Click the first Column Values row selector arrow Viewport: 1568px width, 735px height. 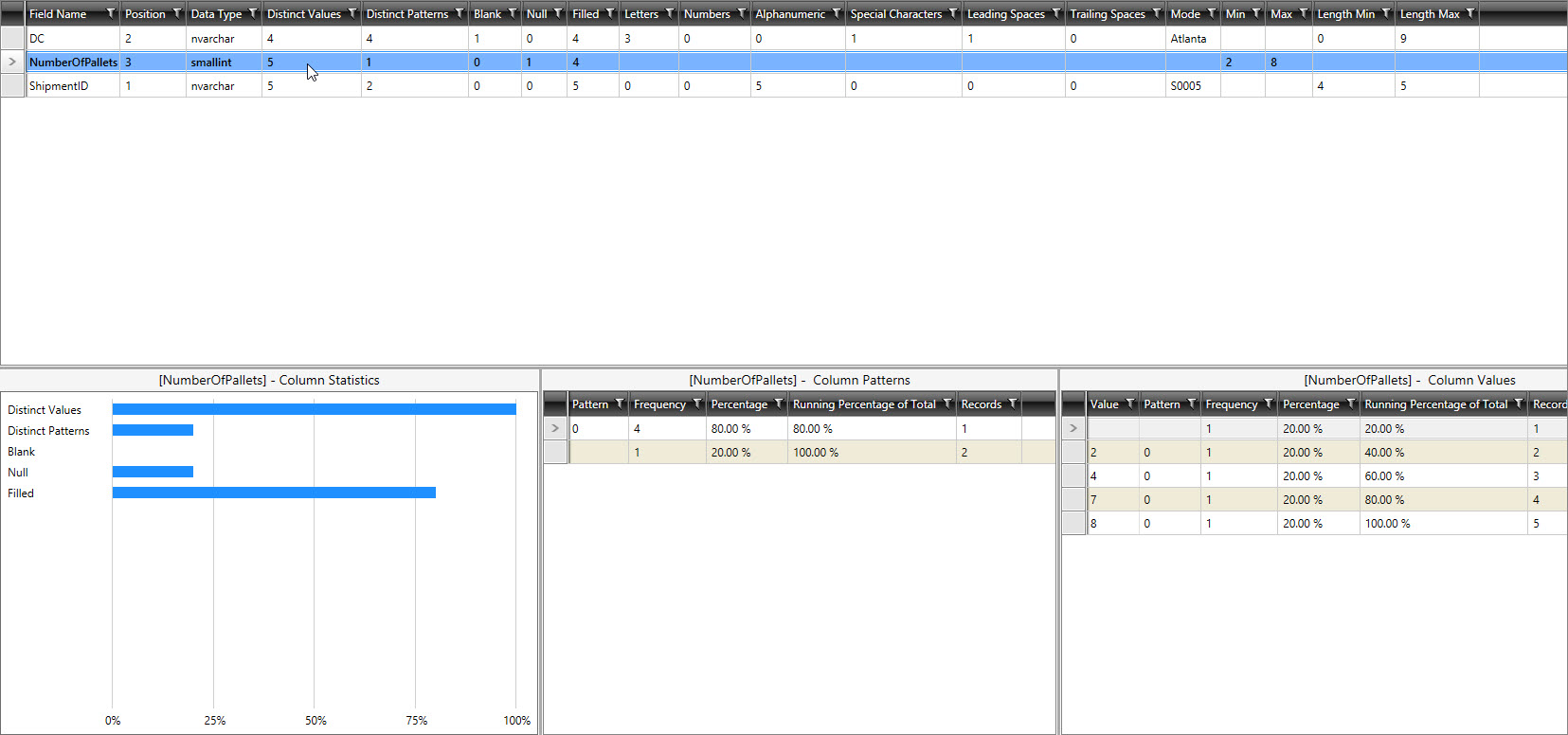tap(1073, 428)
